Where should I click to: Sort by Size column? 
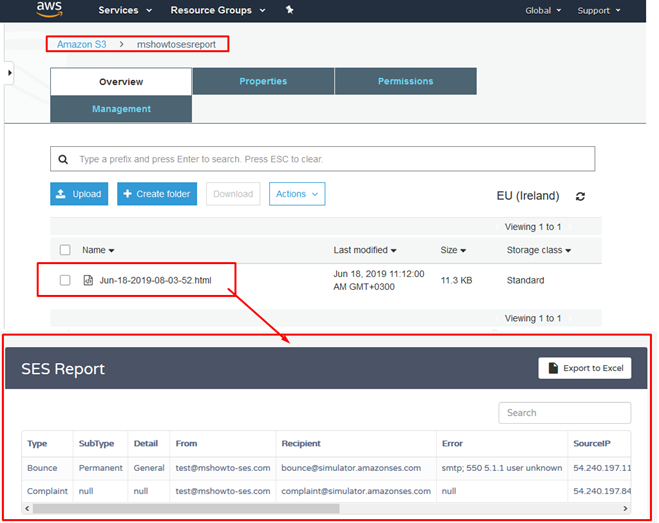coord(453,250)
